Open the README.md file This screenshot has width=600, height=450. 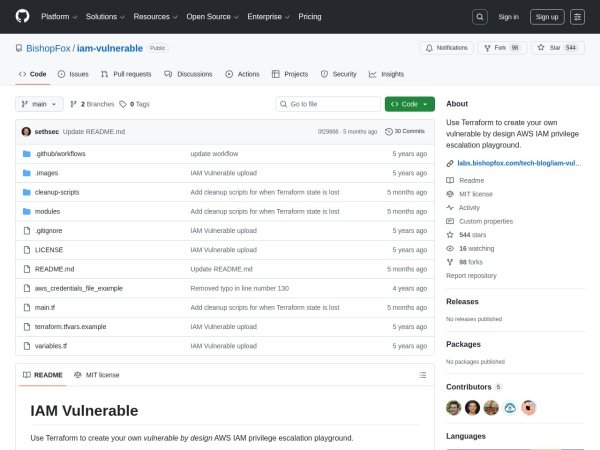pos(54,269)
